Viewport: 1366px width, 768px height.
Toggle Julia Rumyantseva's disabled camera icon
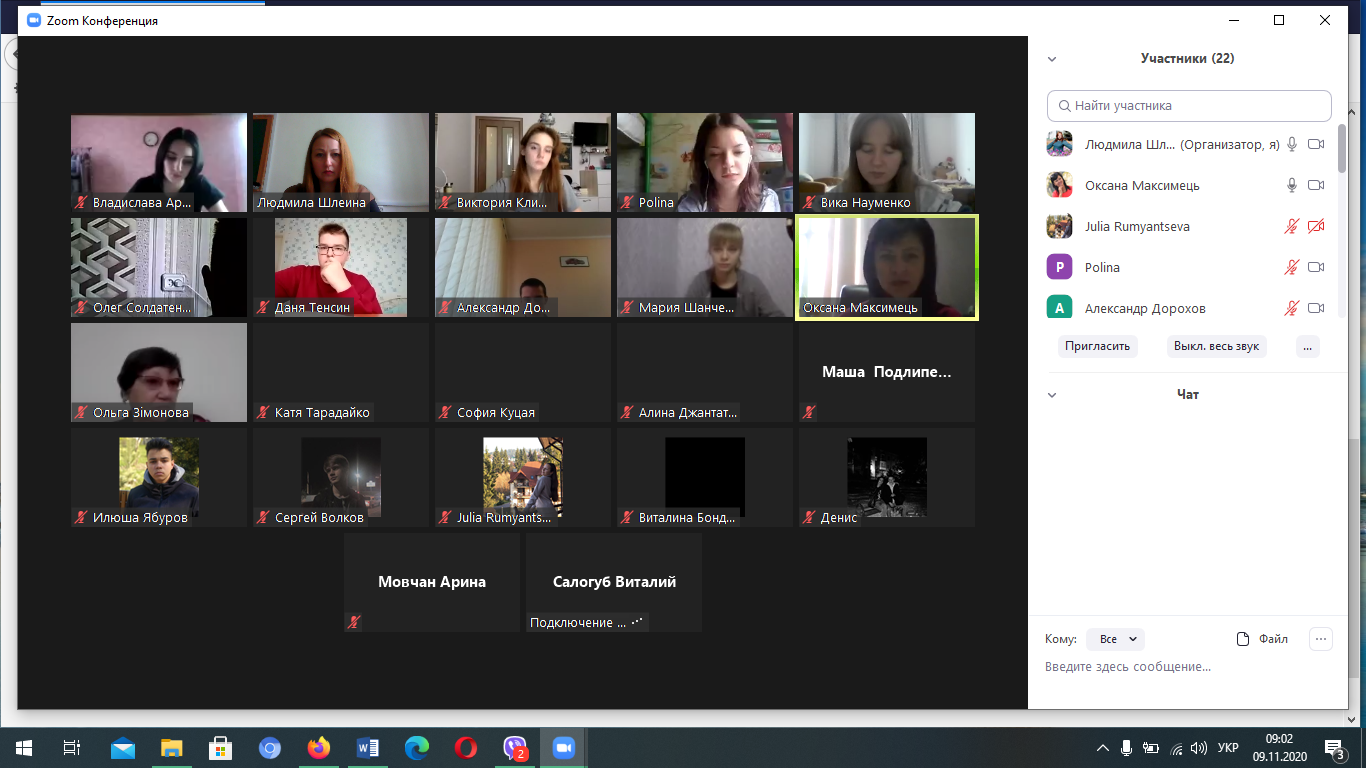[x=1316, y=227]
